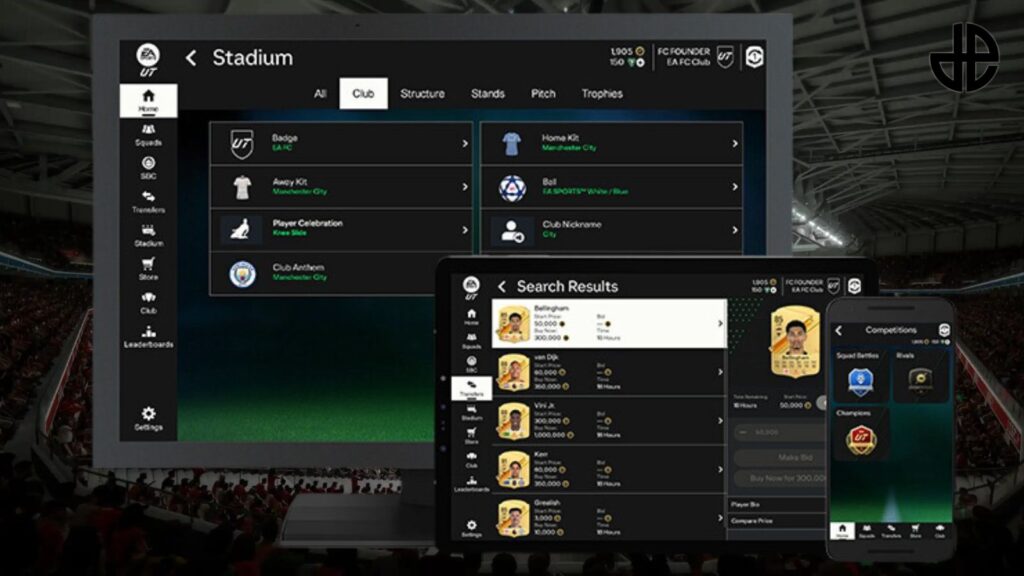Image resolution: width=1024 pixels, height=576 pixels.
Task: Open Settings gear in the main sidebar
Action: coord(148,418)
